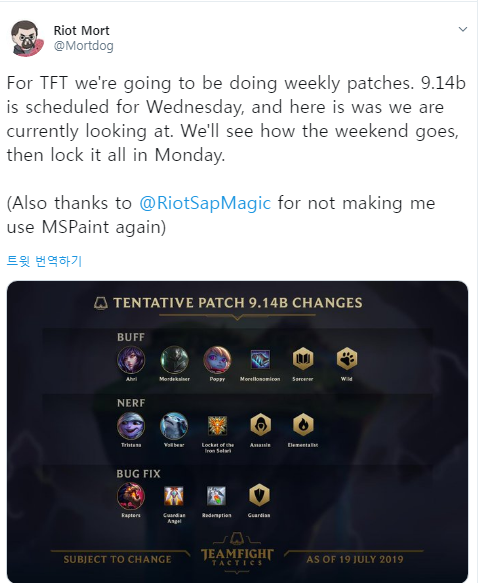Screen dimensions: 478x583
Task: Click the Redemption item icon
Action: 217,496
